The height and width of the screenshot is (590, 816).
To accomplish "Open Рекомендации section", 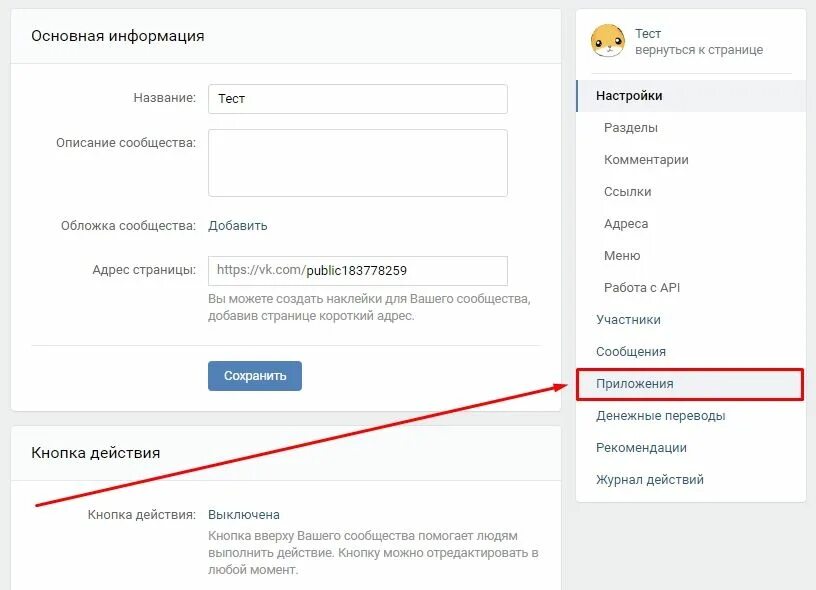I will [x=641, y=448].
